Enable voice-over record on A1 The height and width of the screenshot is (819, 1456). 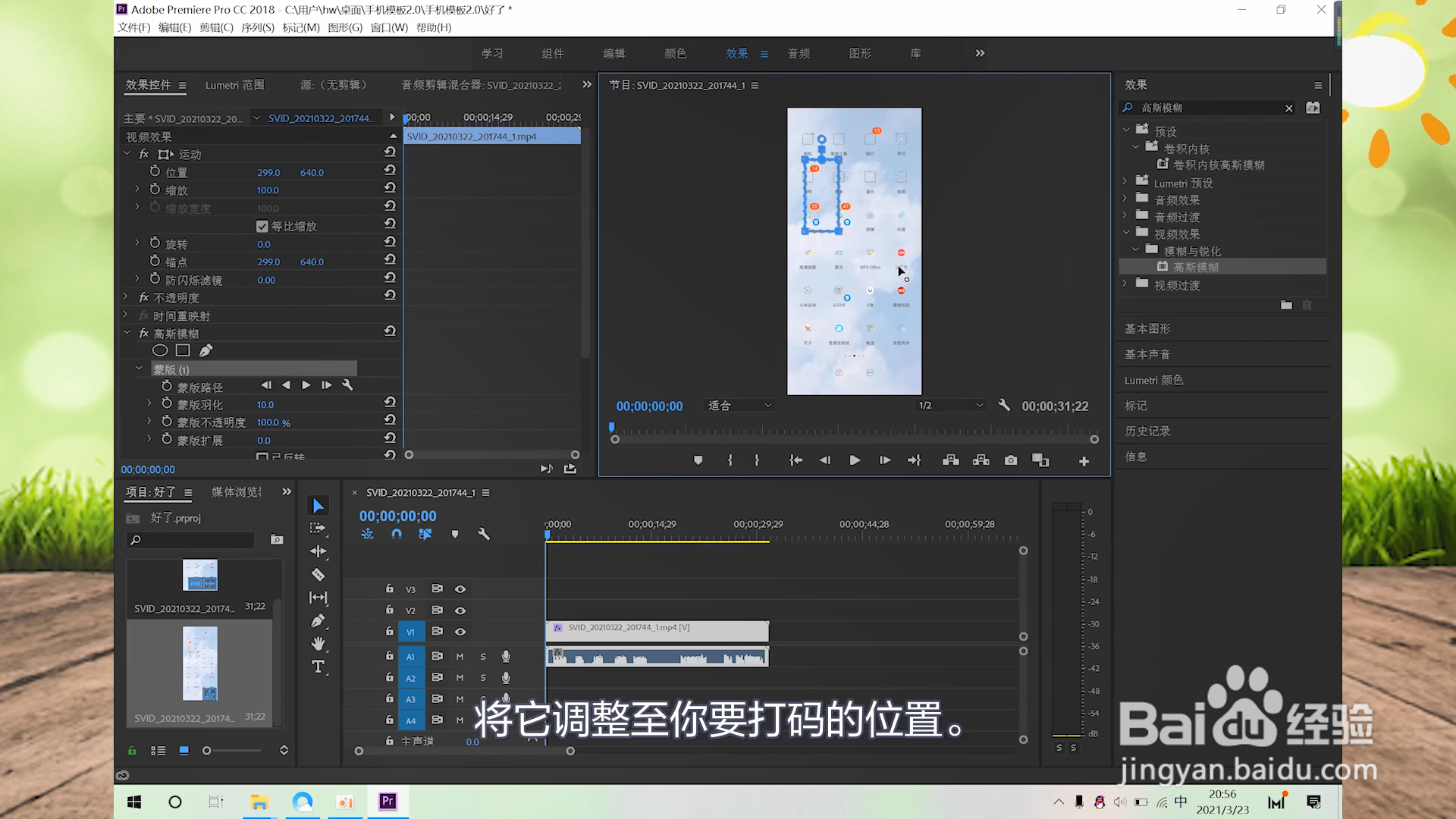coord(506,656)
